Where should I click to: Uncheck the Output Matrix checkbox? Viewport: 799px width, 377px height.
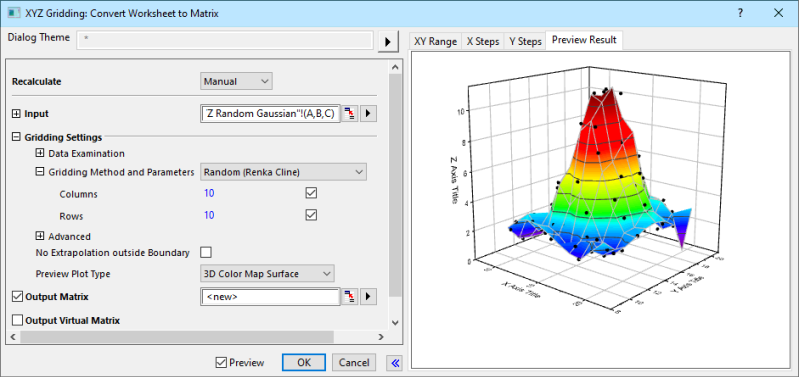coord(17,296)
